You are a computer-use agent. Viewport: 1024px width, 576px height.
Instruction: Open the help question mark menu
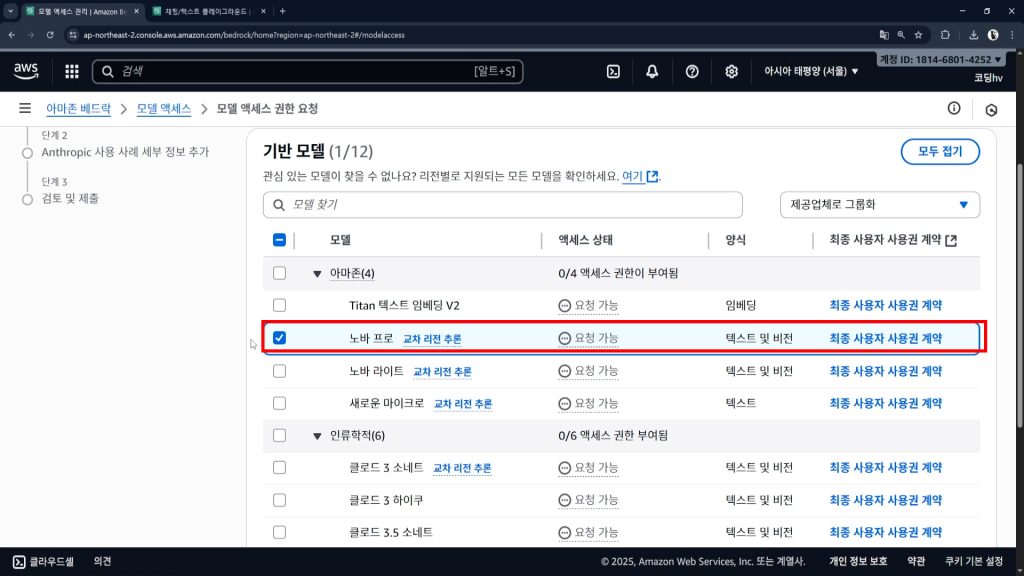tap(692, 71)
